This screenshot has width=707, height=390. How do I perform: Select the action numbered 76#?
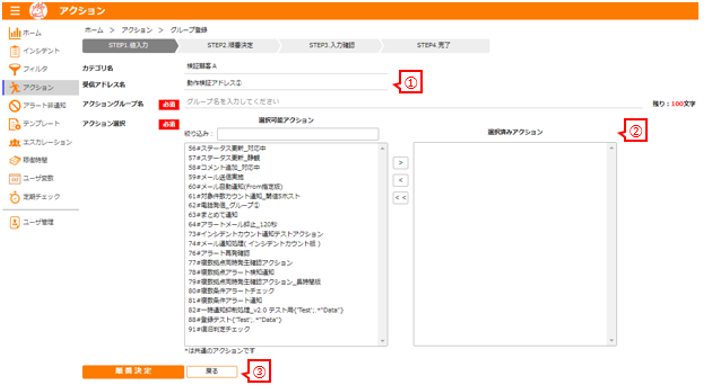coord(219,253)
